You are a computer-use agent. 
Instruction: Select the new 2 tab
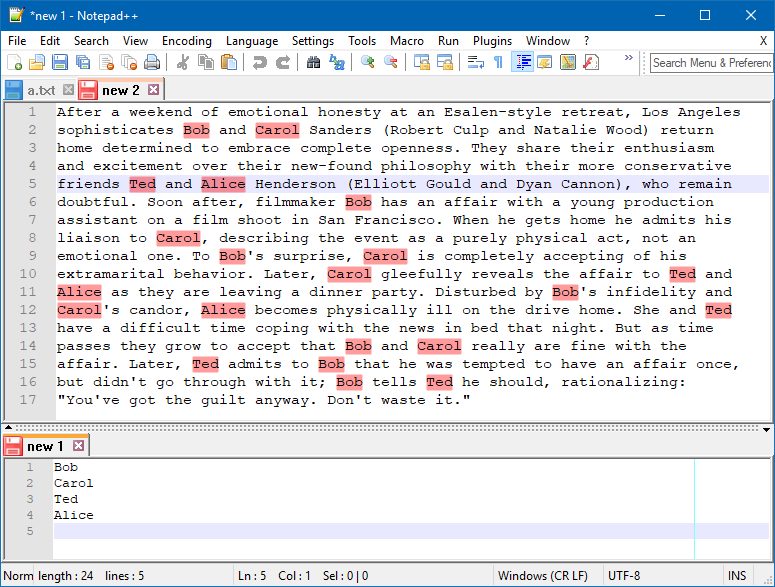[x=120, y=90]
